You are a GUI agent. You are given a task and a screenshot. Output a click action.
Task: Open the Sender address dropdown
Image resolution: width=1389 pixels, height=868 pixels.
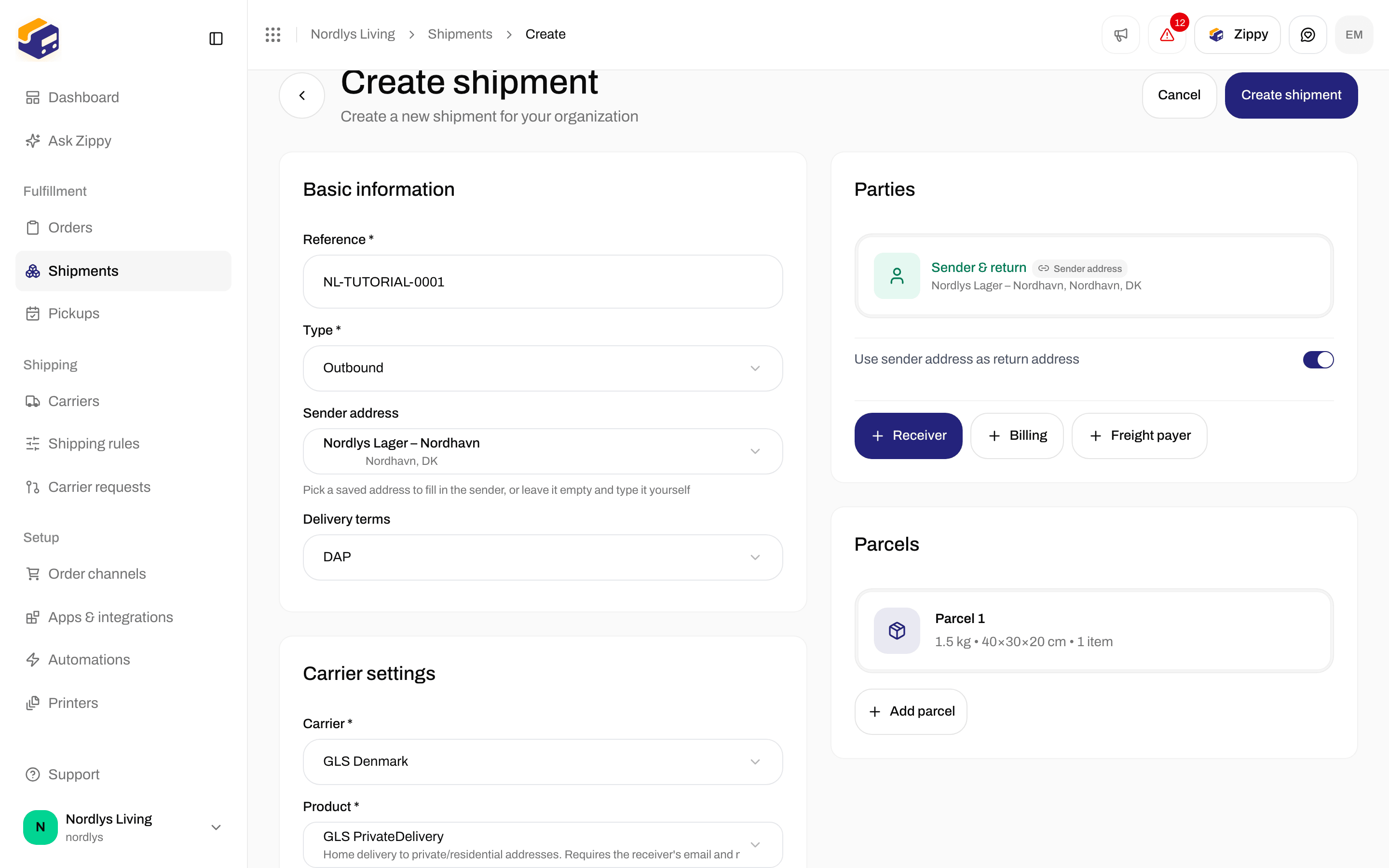click(543, 451)
